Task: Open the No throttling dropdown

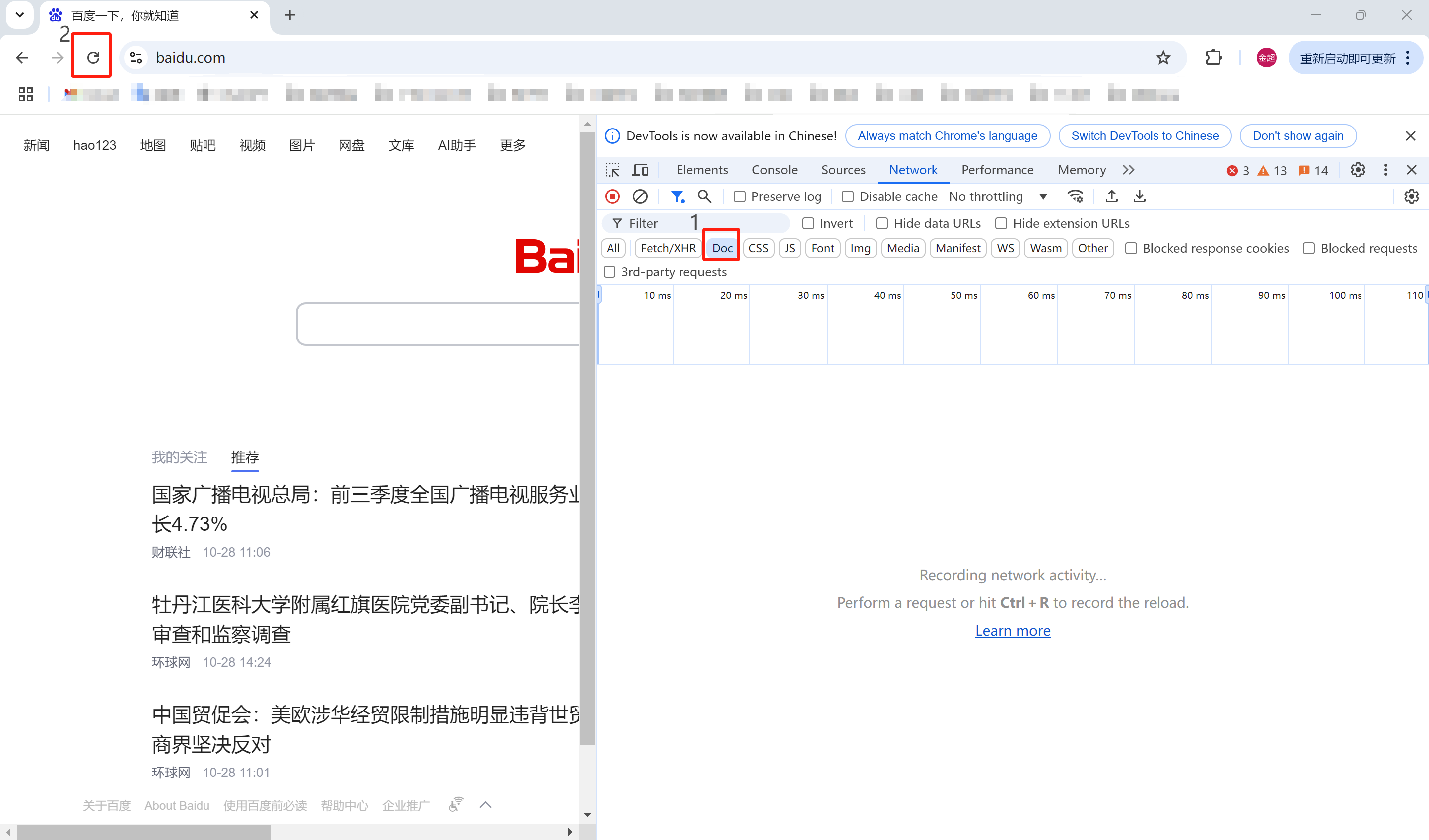Action: tap(998, 196)
